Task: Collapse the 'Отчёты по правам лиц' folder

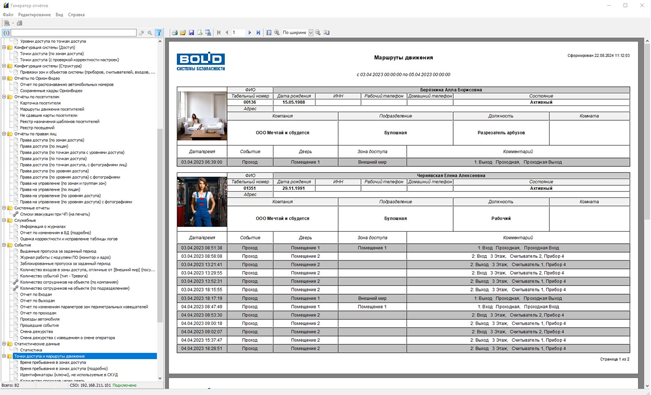Action: point(4,134)
